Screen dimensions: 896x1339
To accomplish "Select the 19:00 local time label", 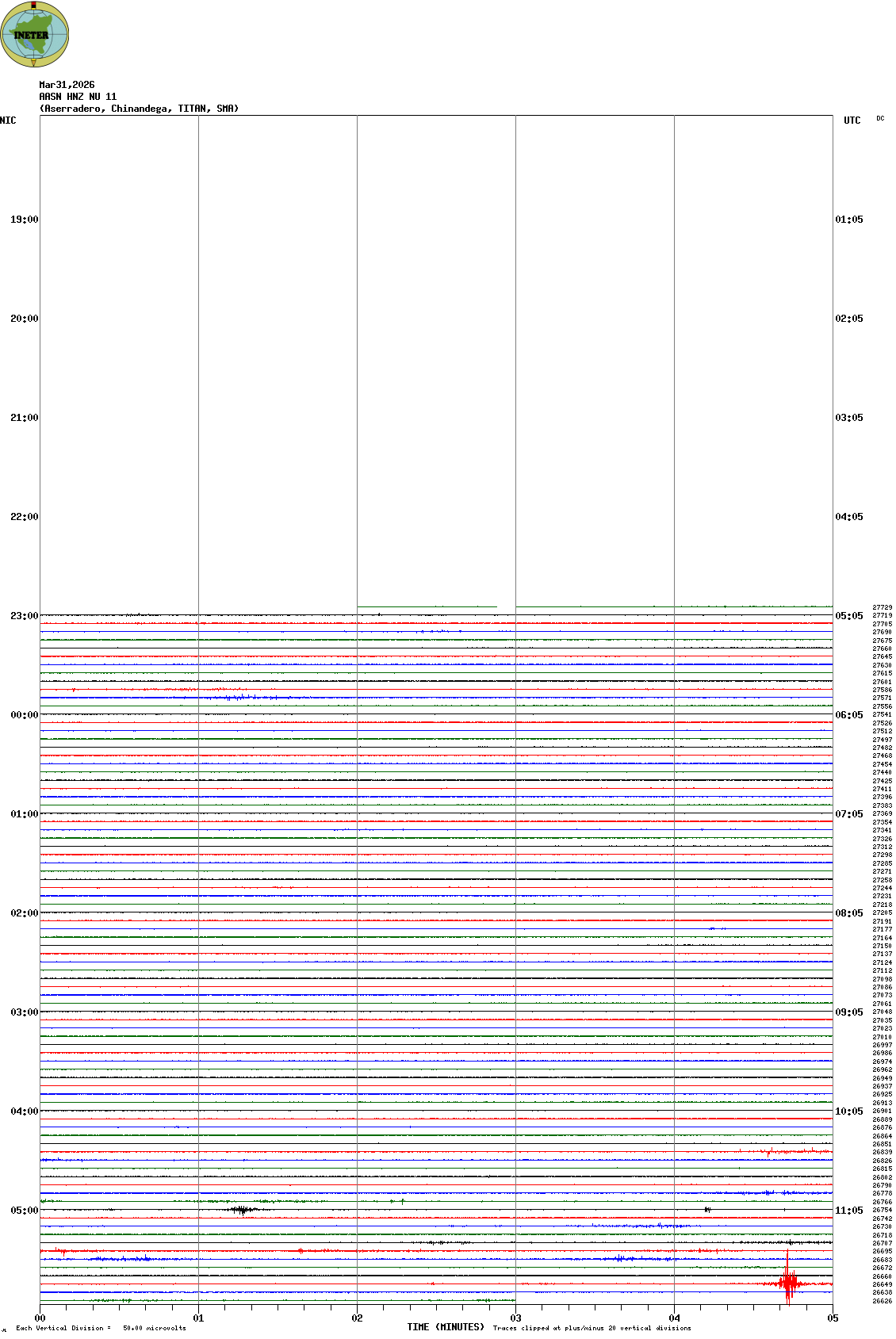I will [x=24, y=220].
